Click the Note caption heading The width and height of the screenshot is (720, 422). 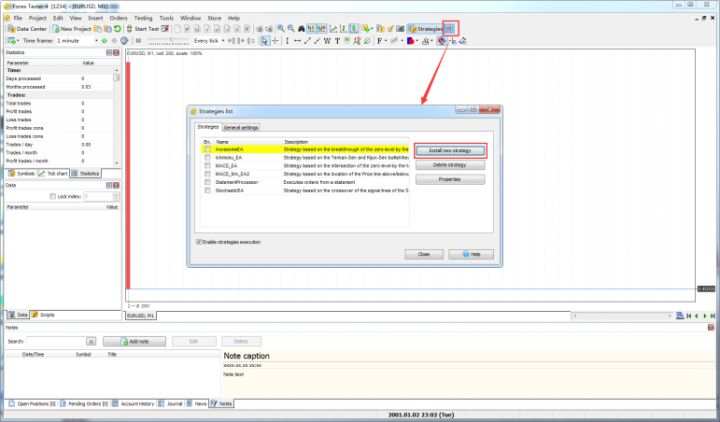pos(246,356)
